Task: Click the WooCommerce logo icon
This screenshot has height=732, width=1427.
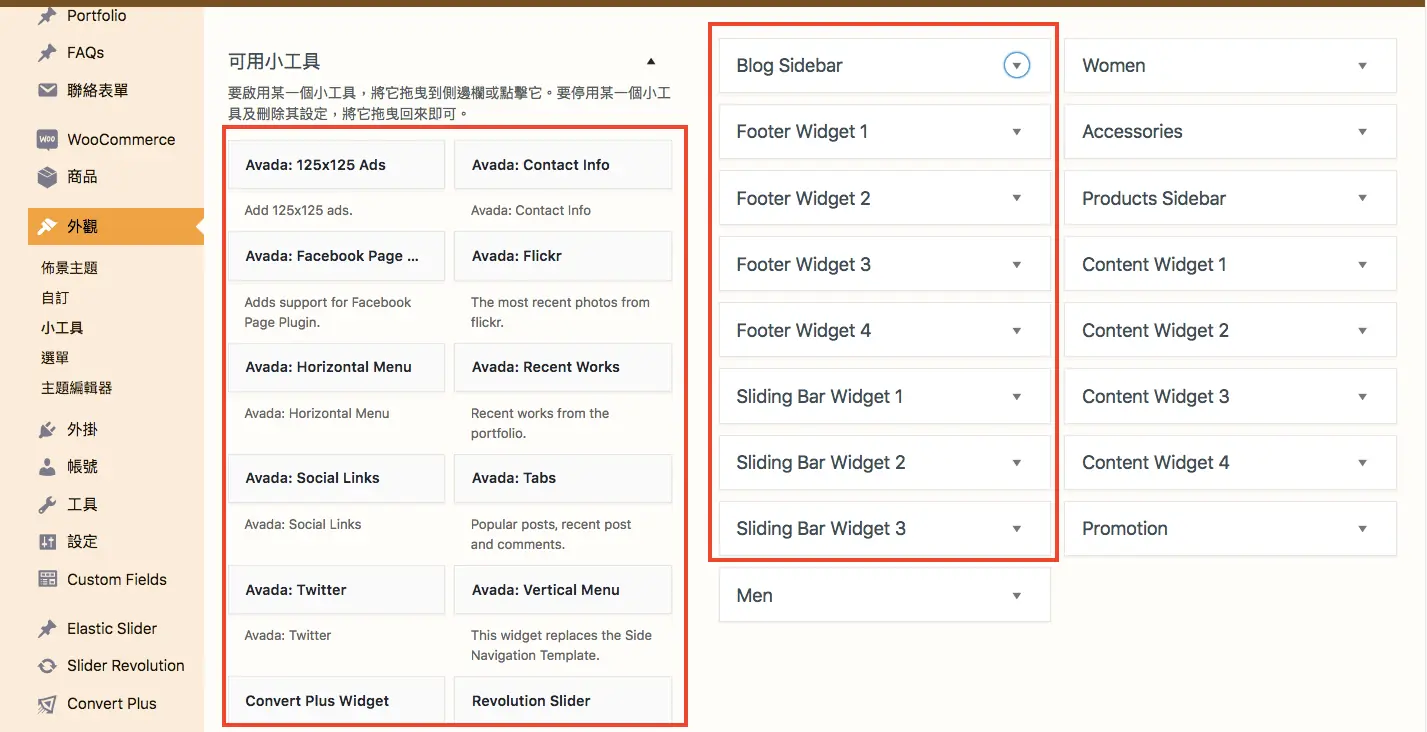Action: (x=47, y=140)
